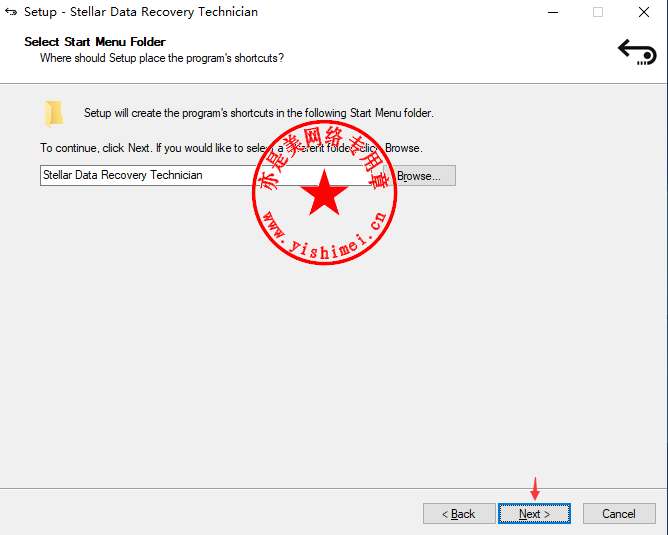
Task: Click the large Stellar logo in the header
Action: click(637, 52)
